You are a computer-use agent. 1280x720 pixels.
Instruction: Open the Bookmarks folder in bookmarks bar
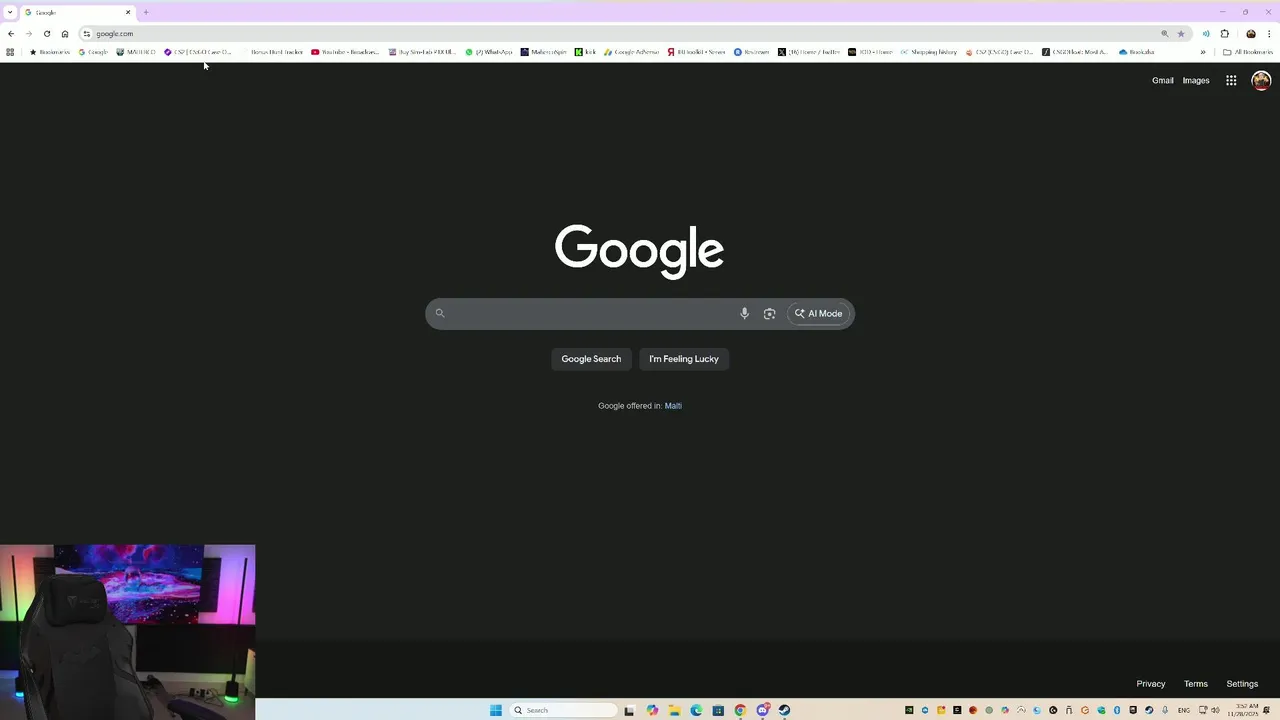point(50,52)
